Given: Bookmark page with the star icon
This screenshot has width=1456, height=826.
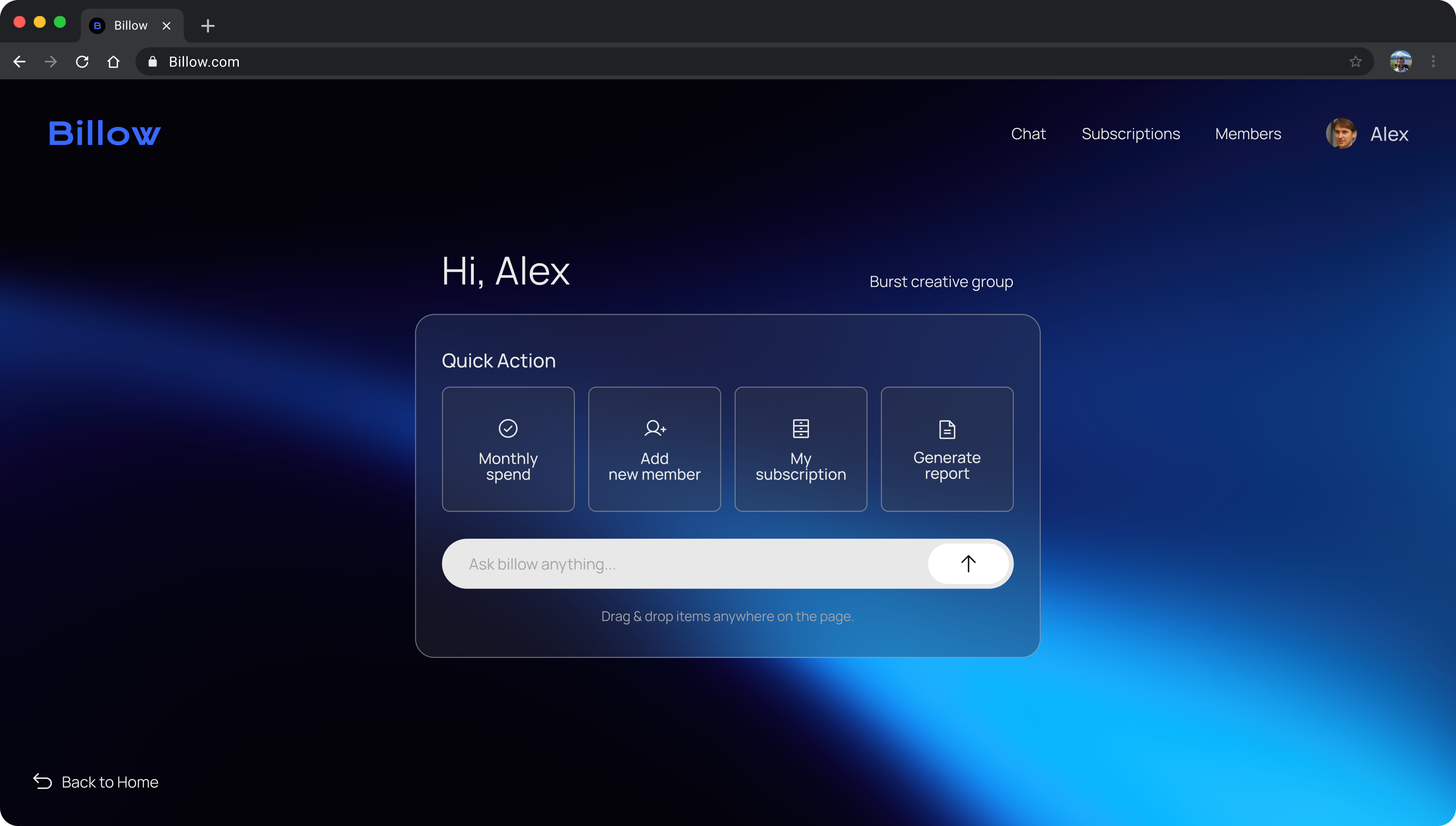Looking at the screenshot, I should click(x=1355, y=61).
